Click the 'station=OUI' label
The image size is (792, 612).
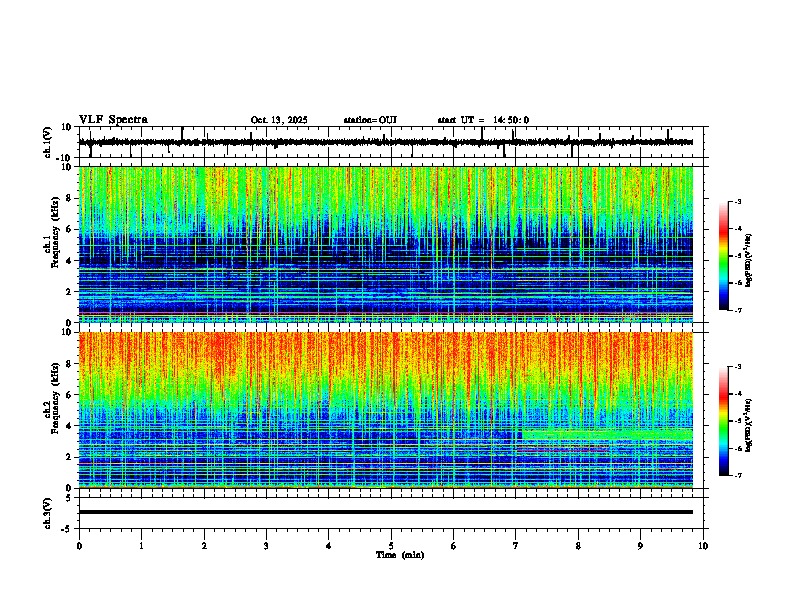(370, 120)
